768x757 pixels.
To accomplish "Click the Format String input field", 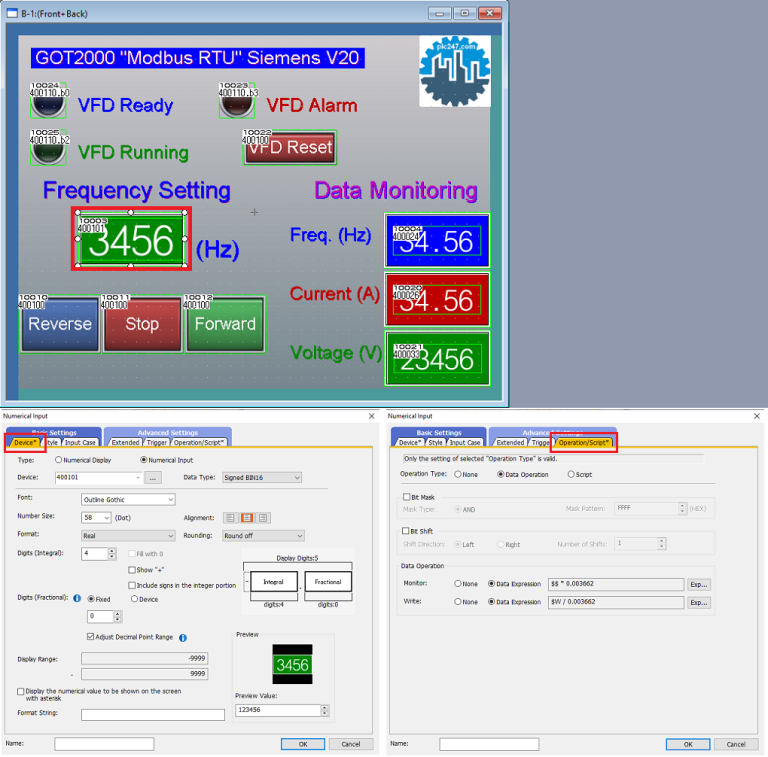I will tap(152, 715).
